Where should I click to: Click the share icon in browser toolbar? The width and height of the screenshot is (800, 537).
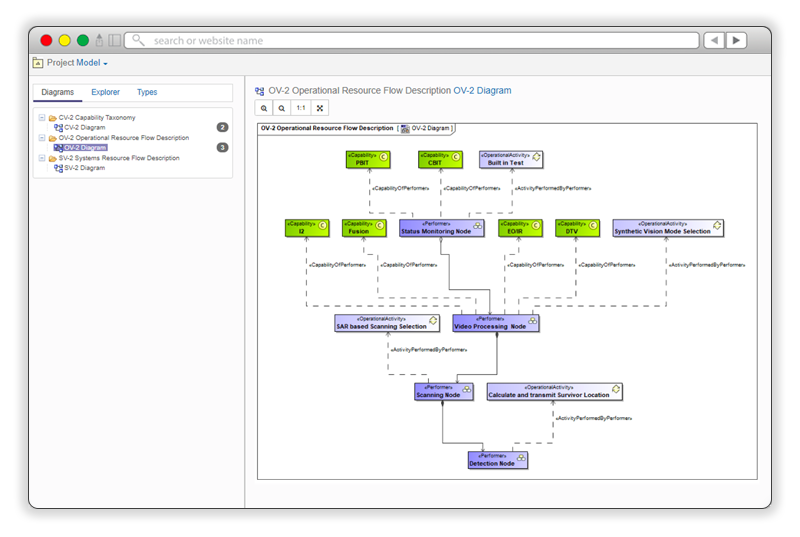pyautogui.click(x=100, y=41)
